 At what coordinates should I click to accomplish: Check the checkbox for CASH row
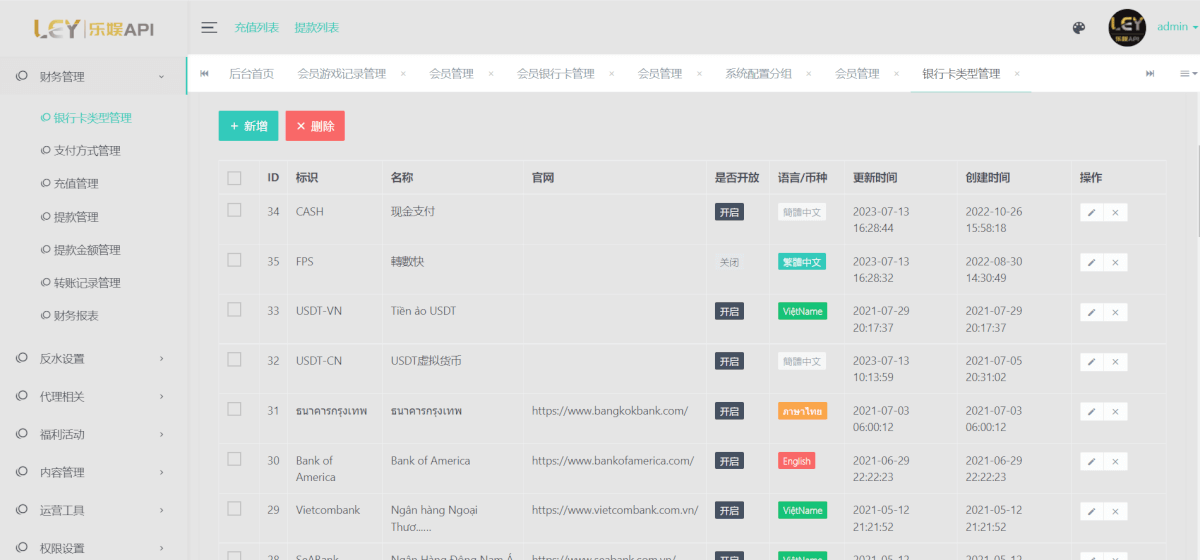point(234,210)
